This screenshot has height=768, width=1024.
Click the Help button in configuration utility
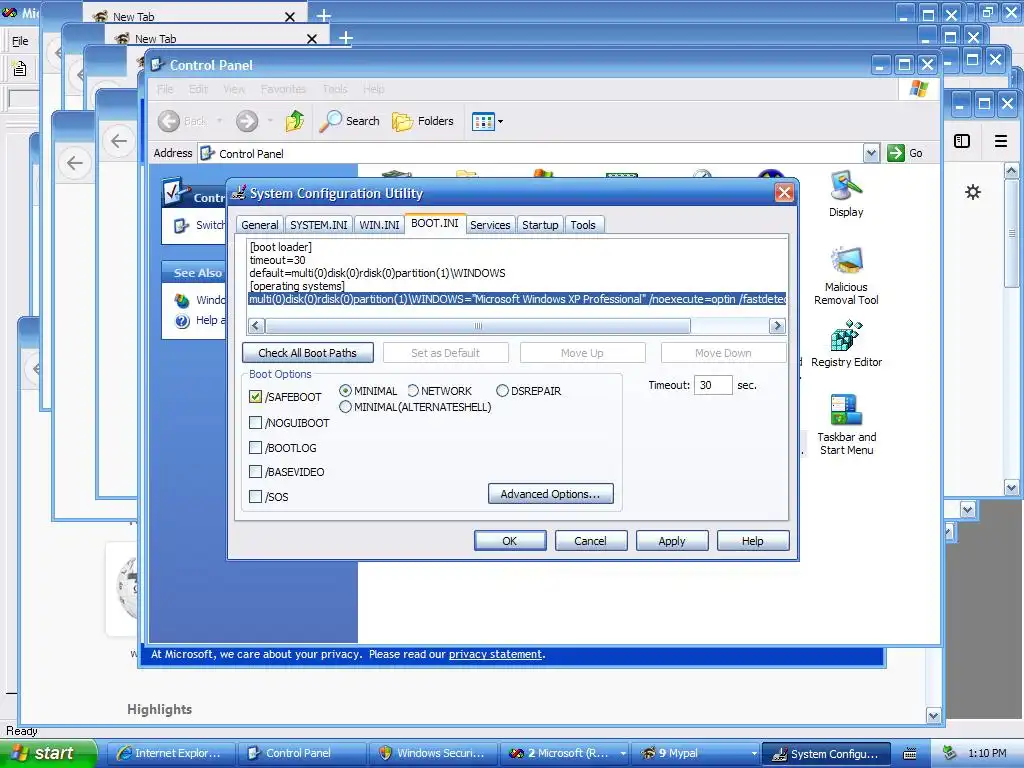[753, 541]
